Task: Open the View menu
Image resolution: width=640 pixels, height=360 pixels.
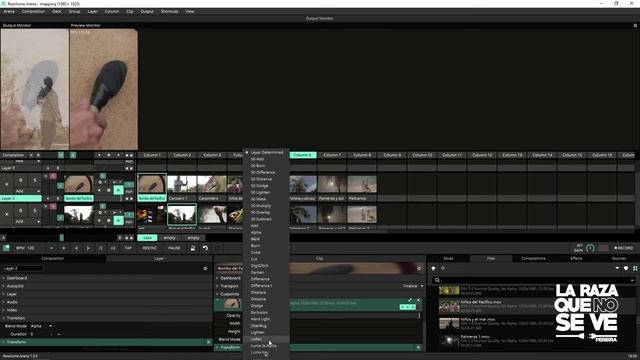Action: pyautogui.click(x=190, y=11)
